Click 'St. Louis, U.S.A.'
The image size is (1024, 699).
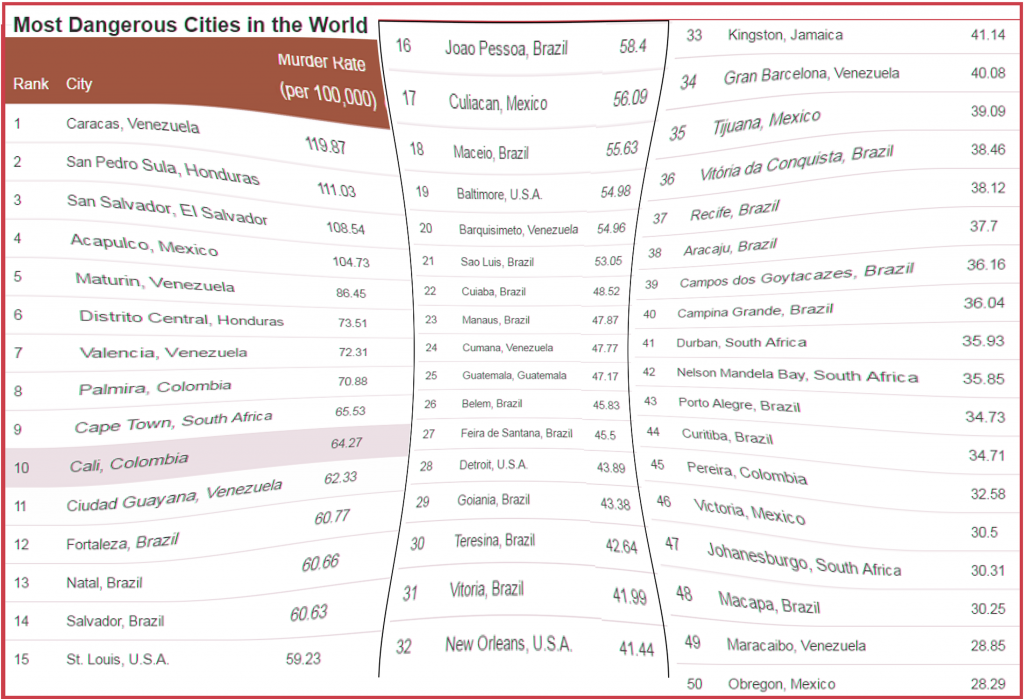(x=118, y=659)
